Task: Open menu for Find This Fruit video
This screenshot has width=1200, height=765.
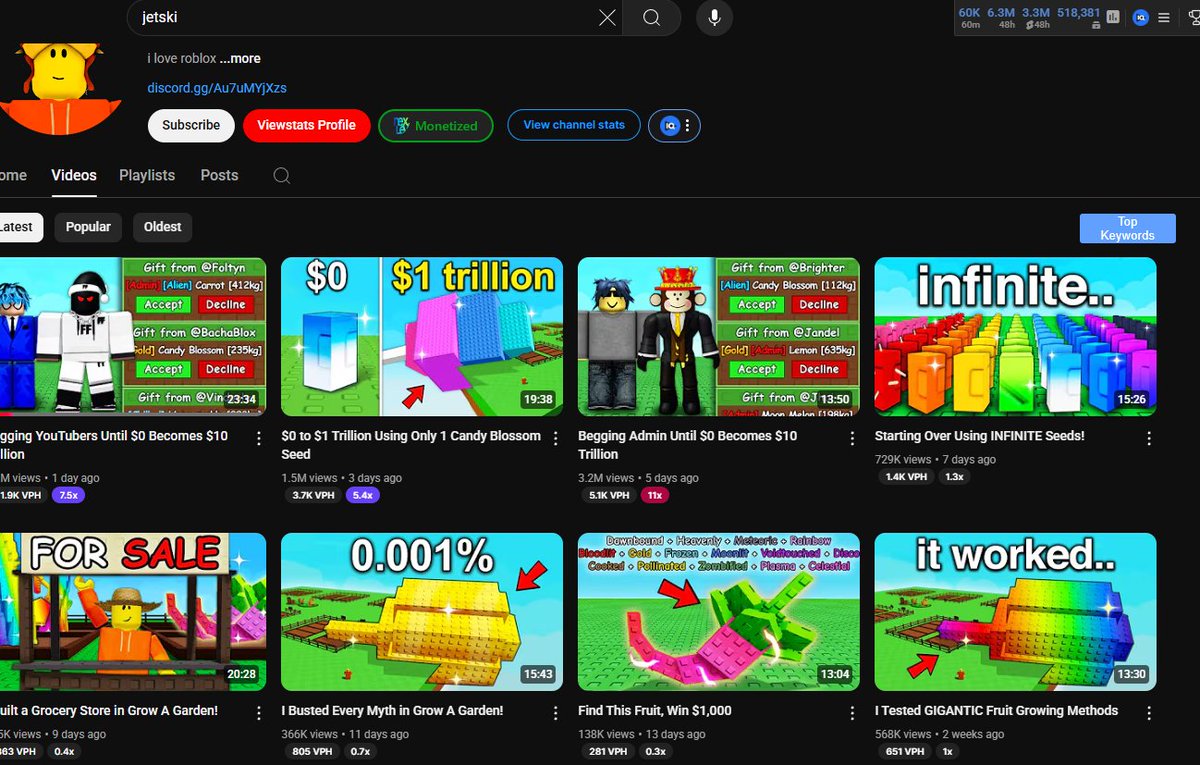Action: pyautogui.click(x=852, y=714)
